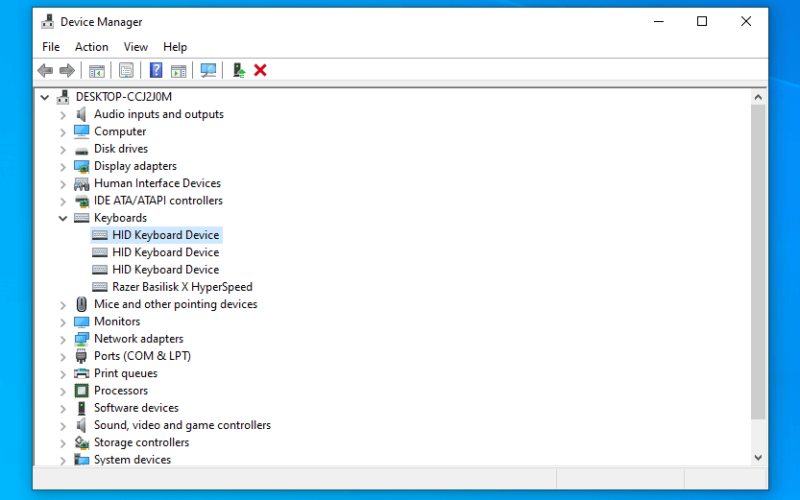Viewport: 800px width, 500px height.
Task: Click the vertical scrollbar thumb
Action: pos(758,262)
